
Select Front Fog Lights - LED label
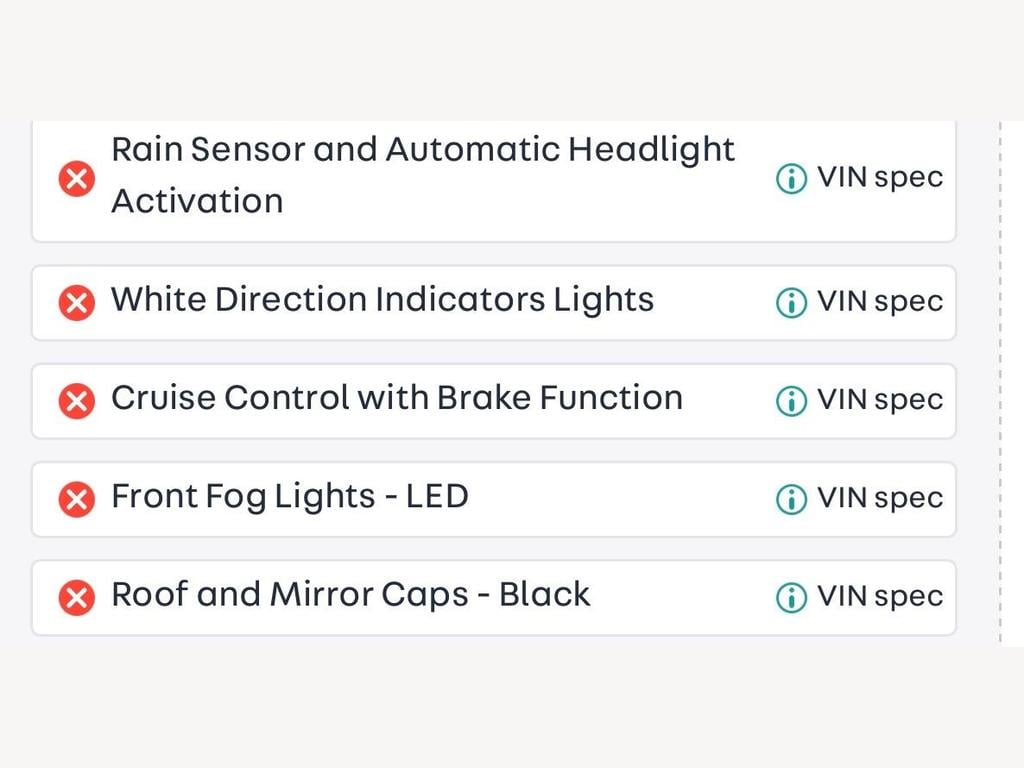pos(290,498)
